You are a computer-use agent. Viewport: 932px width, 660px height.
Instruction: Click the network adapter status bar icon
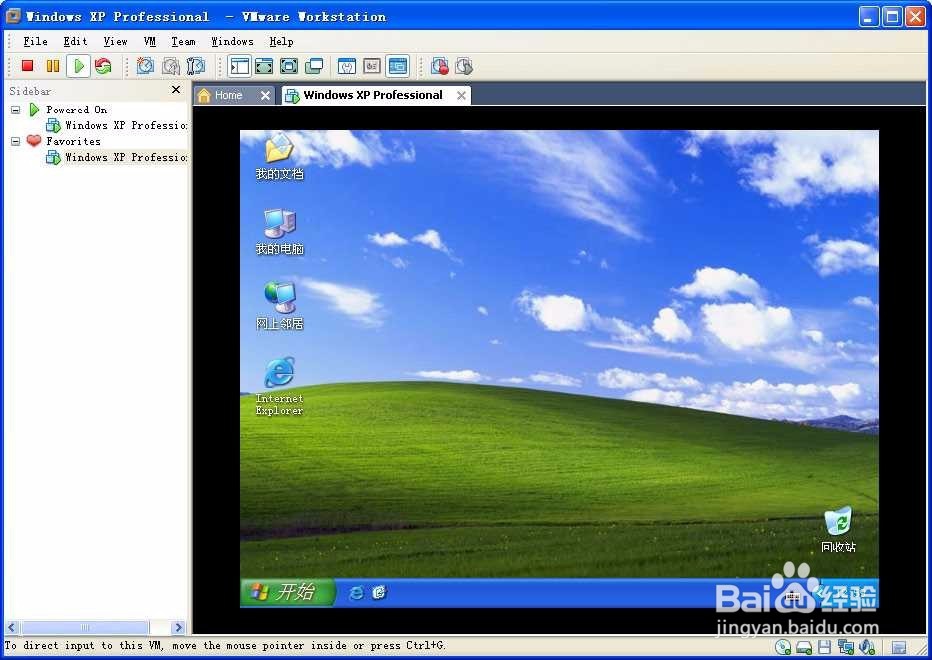tap(845, 647)
